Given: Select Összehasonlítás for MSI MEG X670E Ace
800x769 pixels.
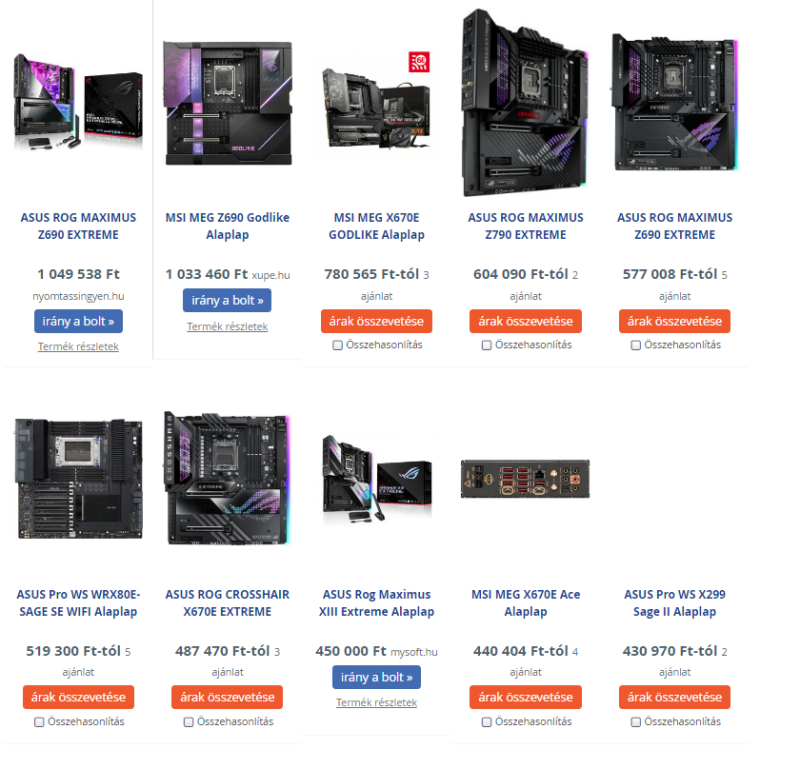Looking at the screenshot, I should click(486, 722).
